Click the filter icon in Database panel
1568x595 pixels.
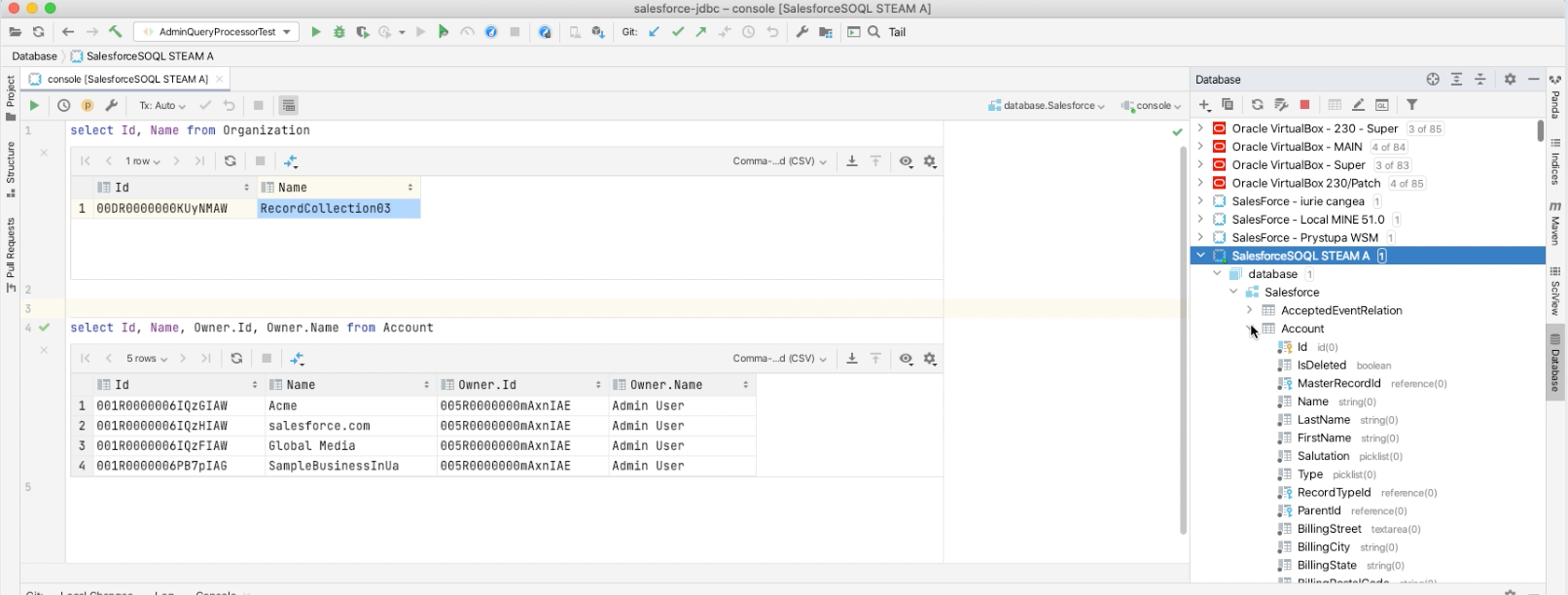(x=1411, y=105)
